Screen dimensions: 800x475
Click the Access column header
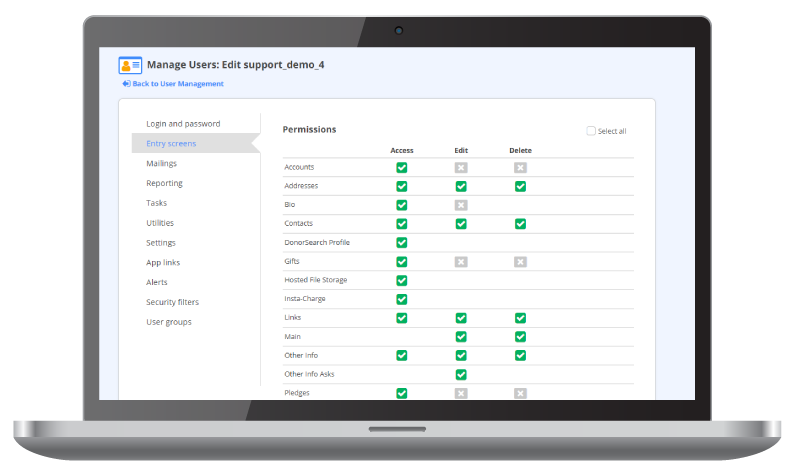pos(402,151)
